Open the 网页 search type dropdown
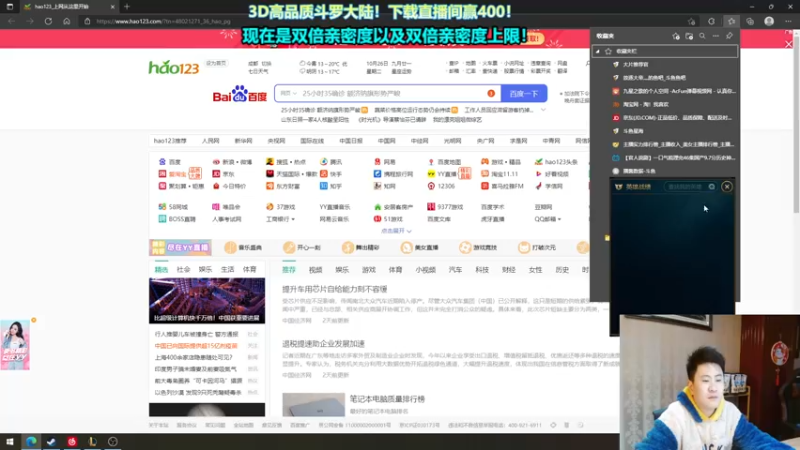This screenshot has height=450, width=800. click(x=288, y=93)
